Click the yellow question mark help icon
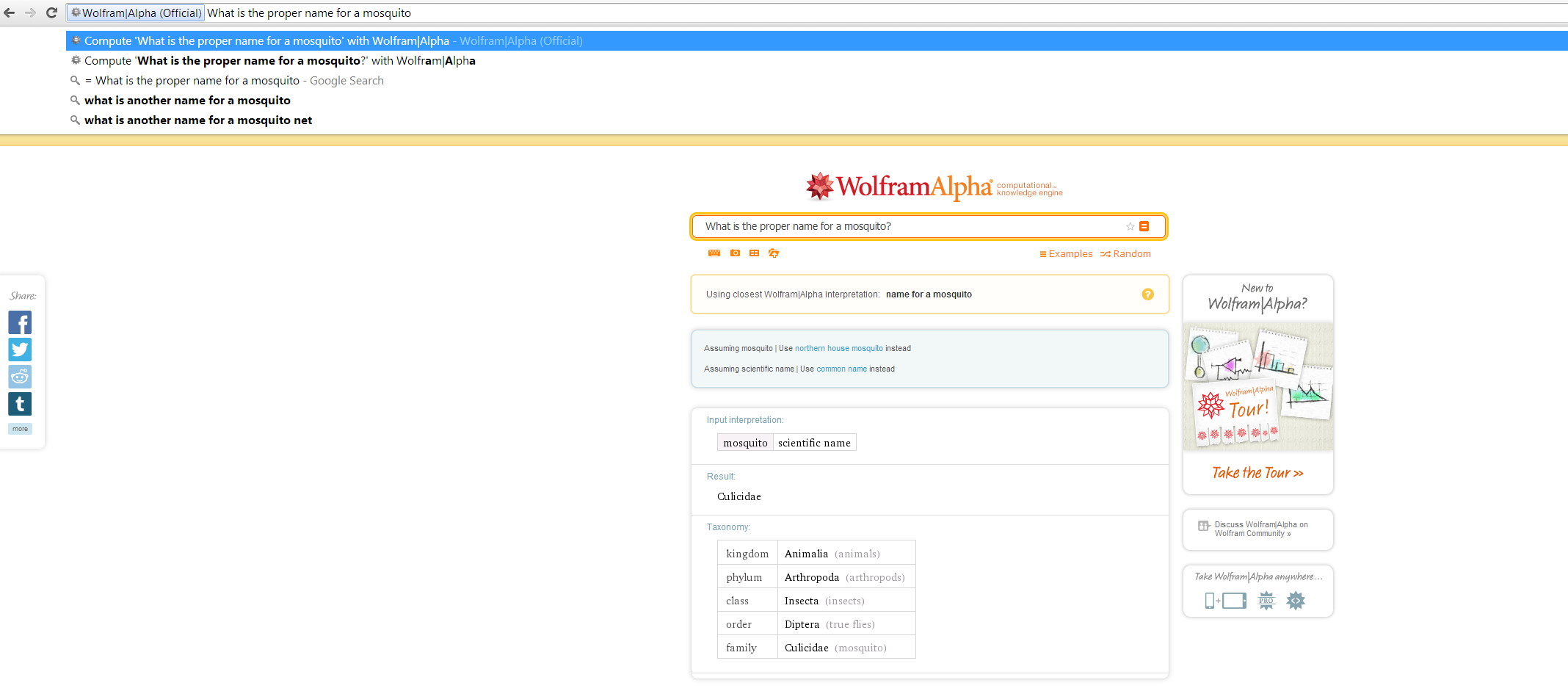The width and height of the screenshot is (1568, 691). (1147, 294)
